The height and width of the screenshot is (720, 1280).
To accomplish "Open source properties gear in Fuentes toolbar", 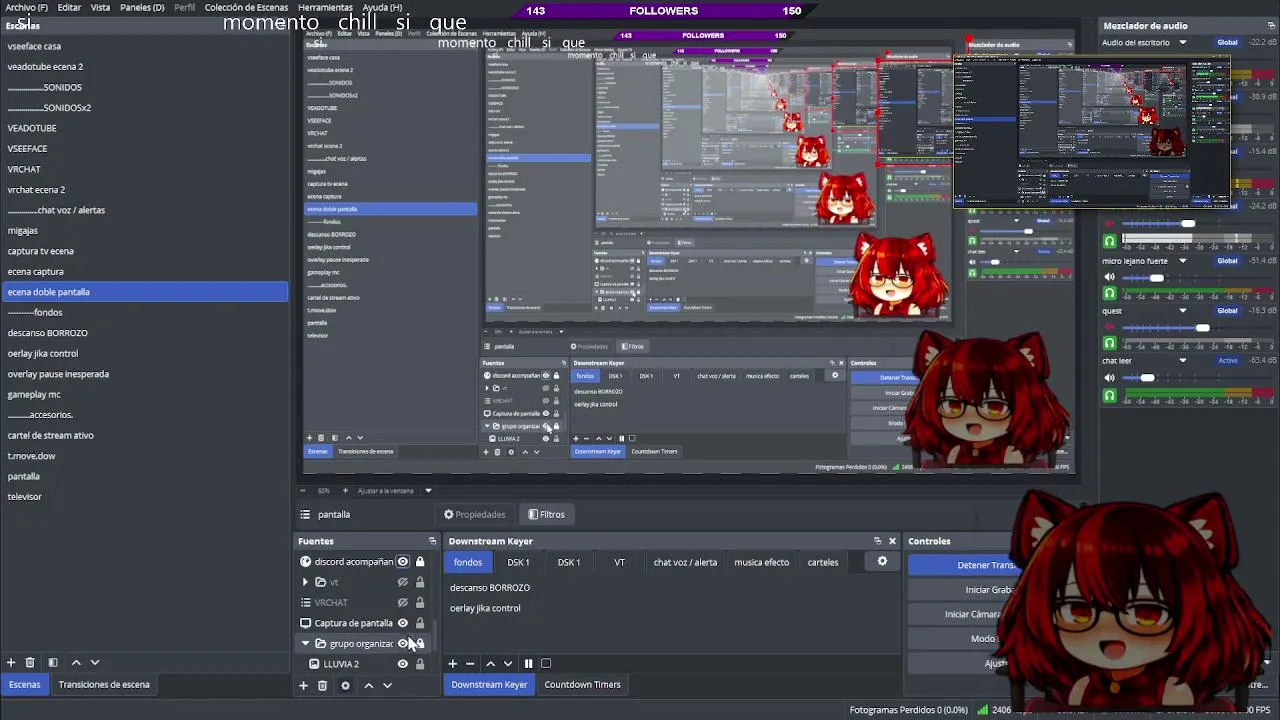I will [x=345, y=685].
